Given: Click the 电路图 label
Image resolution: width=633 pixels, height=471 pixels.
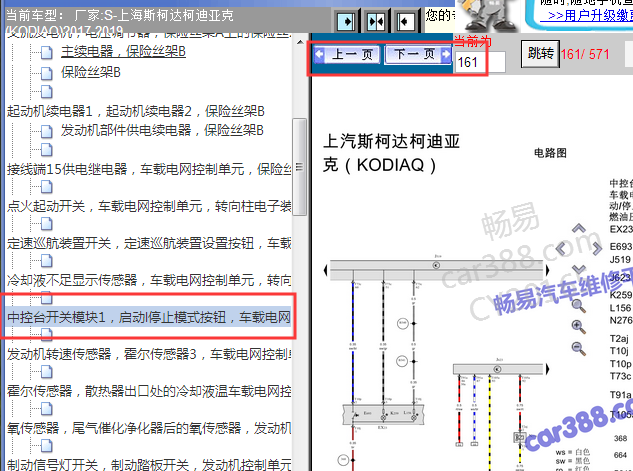Looking at the screenshot, I should coord(550,153).
